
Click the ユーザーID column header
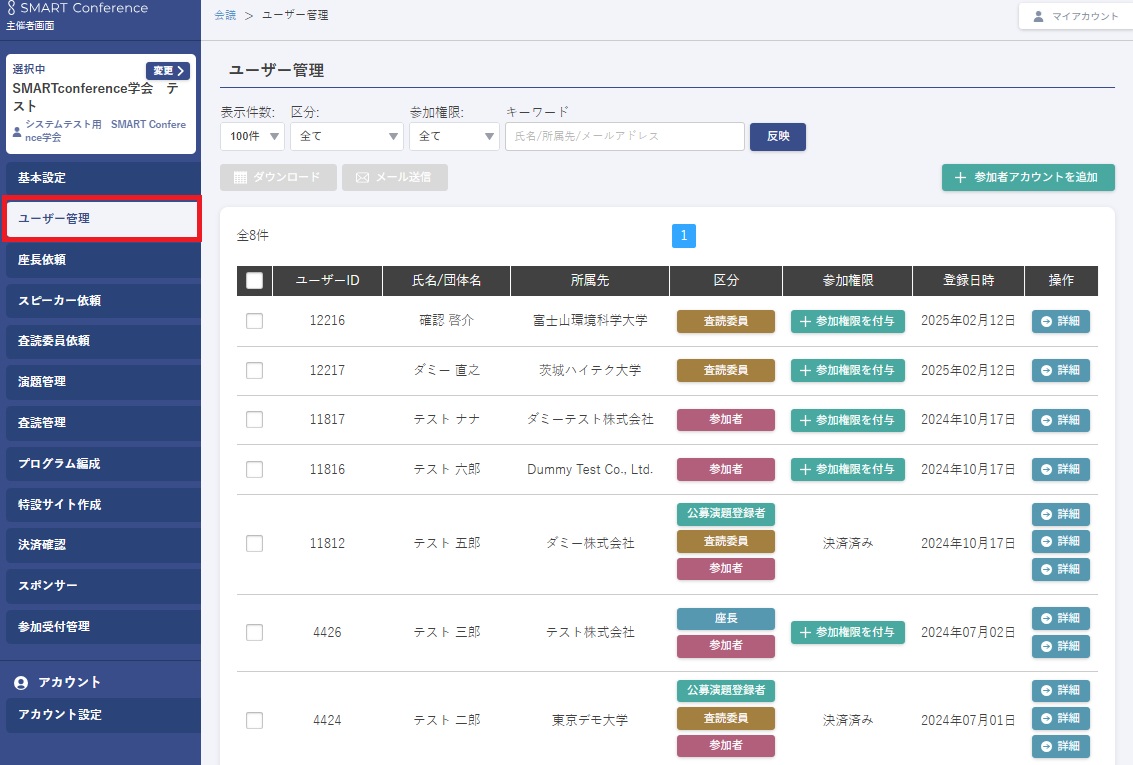point(327,280)
